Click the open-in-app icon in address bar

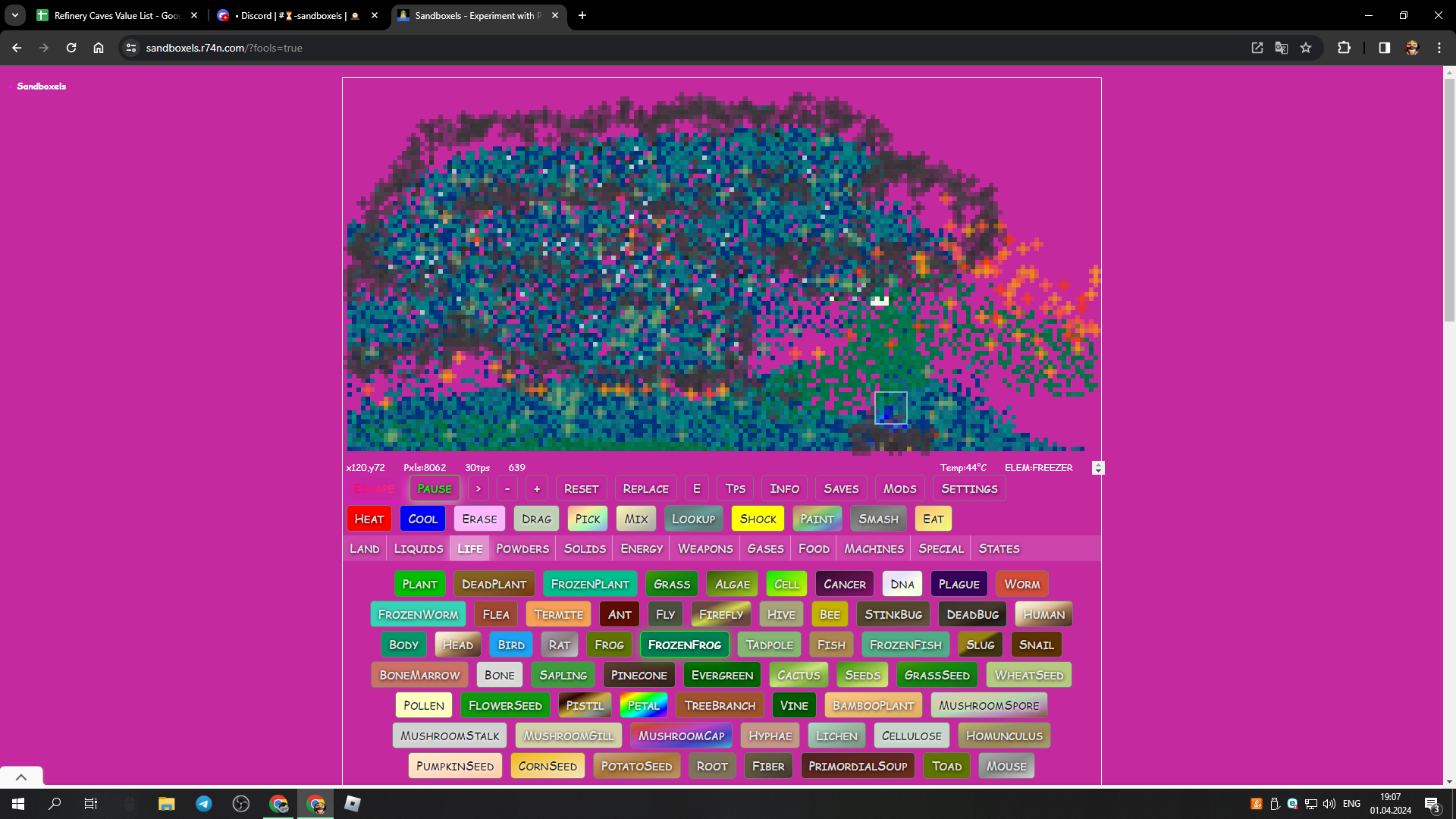click(1257, 48)
